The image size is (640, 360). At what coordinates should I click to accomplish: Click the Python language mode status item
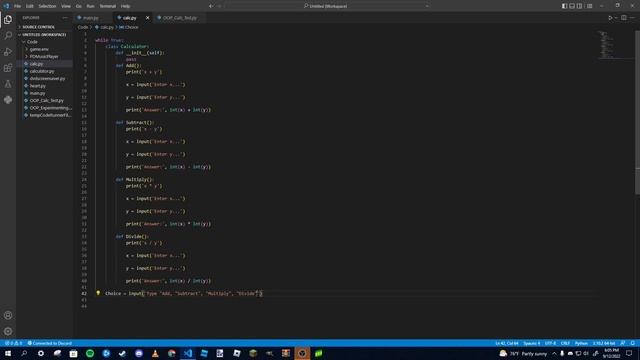pyautogui.click(x=581, y=343)
